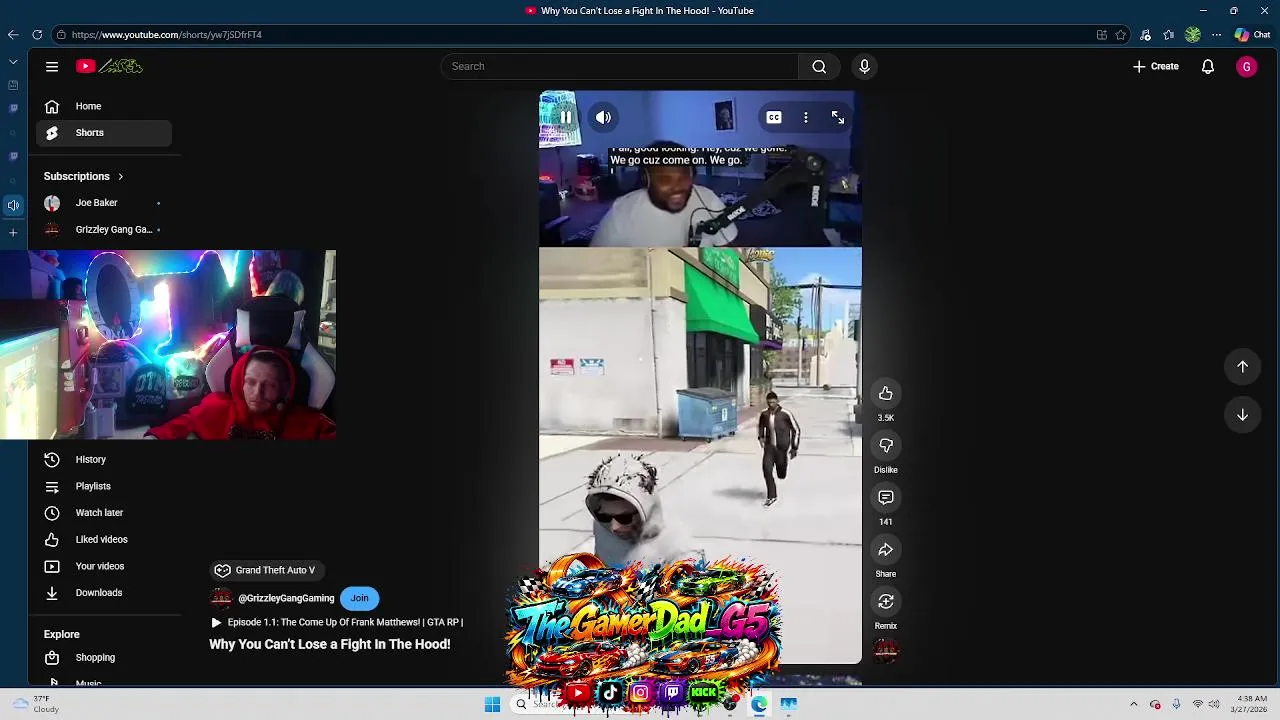This screenshot has height=720, width=1280.
Task: Switch to the browser tab playing audio
Action: (x=13, y=205)
